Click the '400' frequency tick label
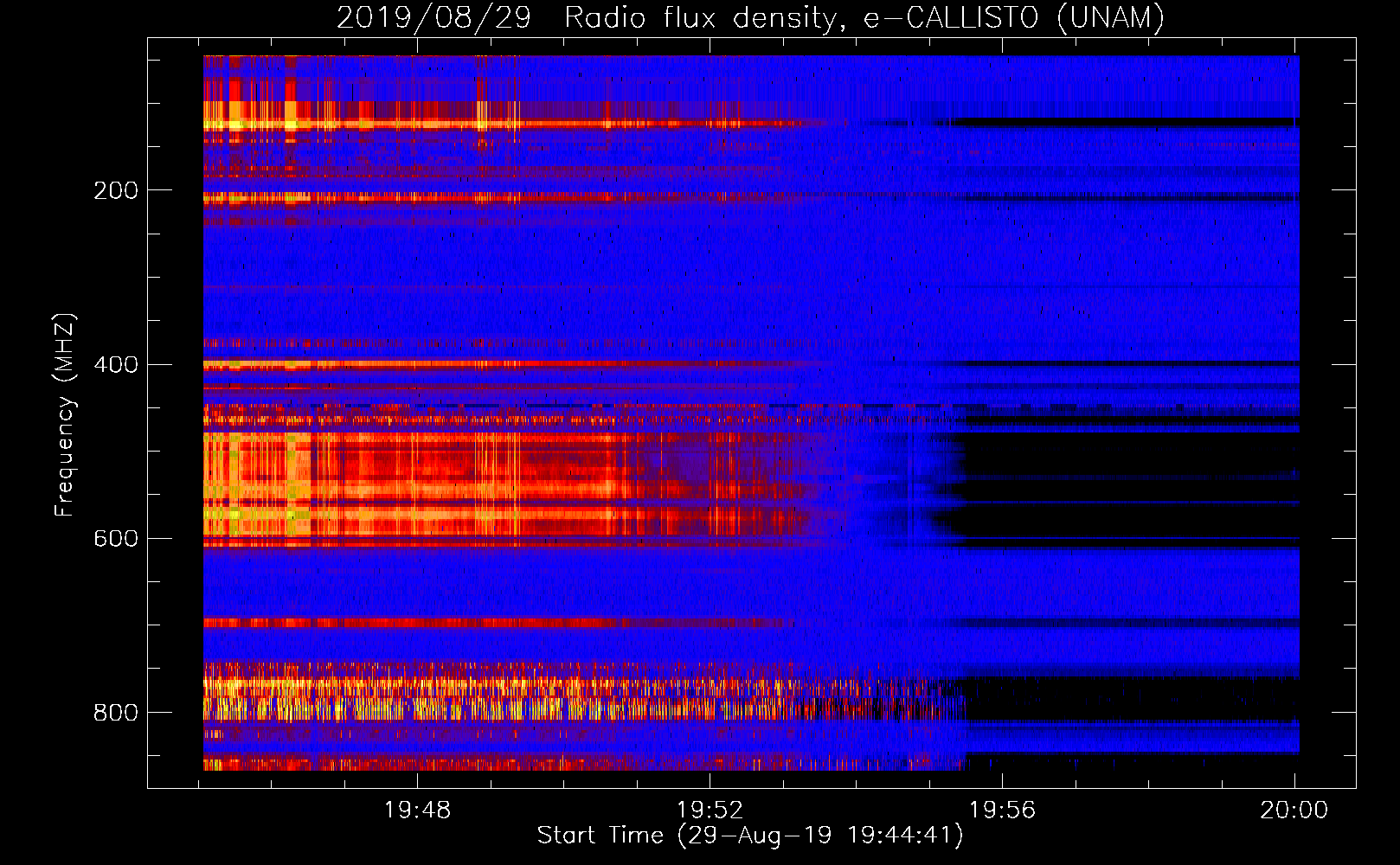This screenshot has width=1400, height=865. click(x=116, y=364)
